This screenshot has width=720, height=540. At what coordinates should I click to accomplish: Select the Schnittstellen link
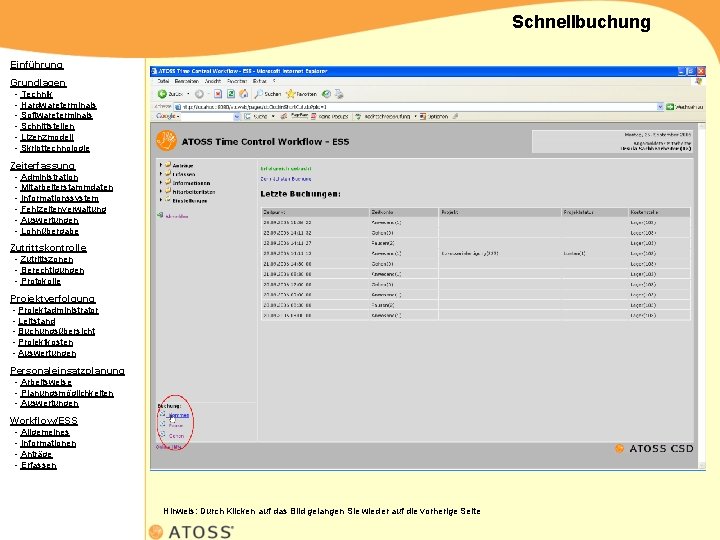(48, 126)
